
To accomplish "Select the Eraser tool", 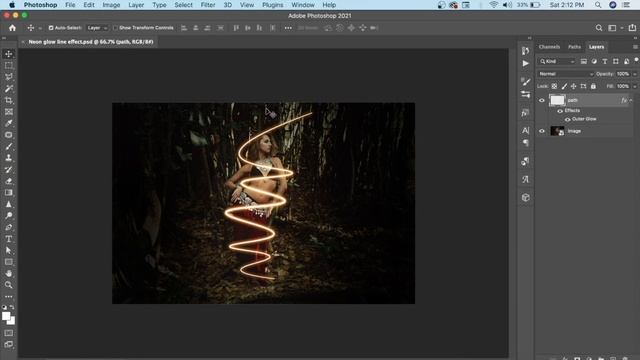I will pyautogui.click(x=9, y=181).
